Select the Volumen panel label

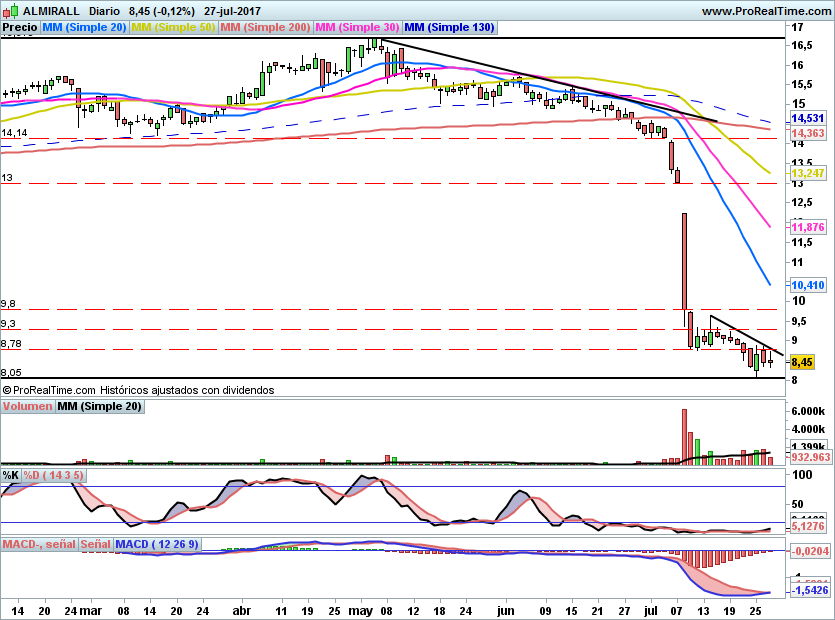(x=28, y=406)
